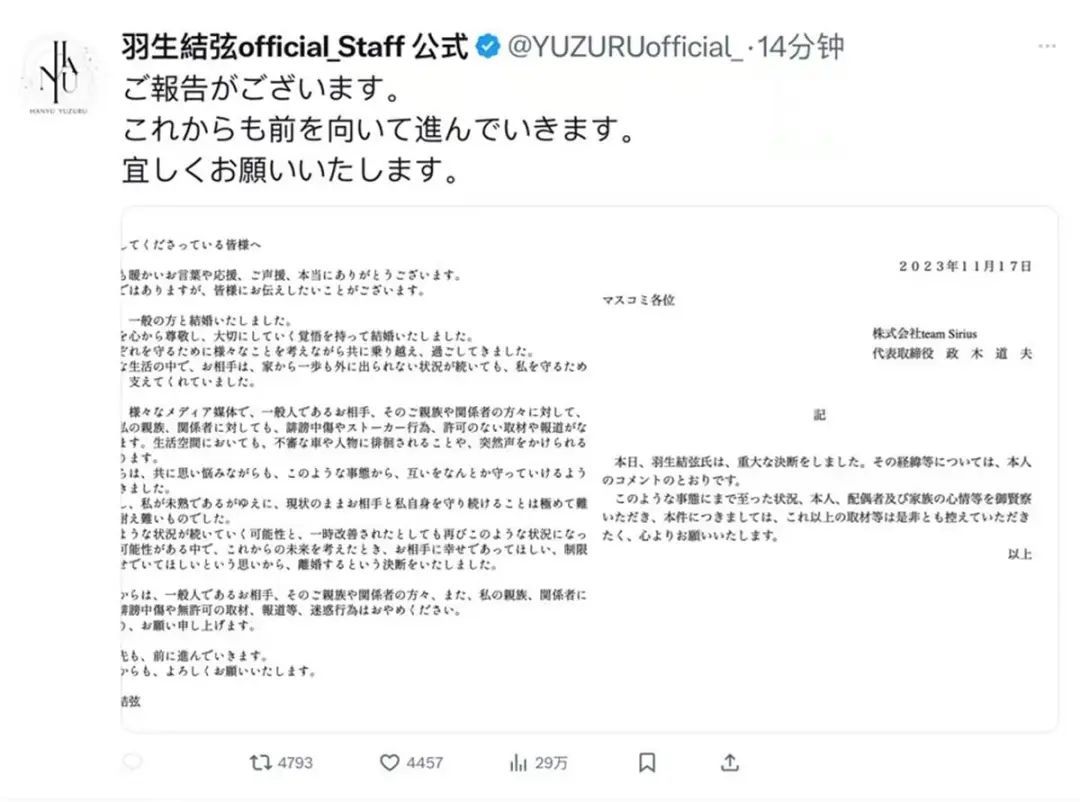Image resolution: width=1080 pixels, height=802 pixels.
Task: View the 4793 retweet count
Action: [x=295, y=763]
